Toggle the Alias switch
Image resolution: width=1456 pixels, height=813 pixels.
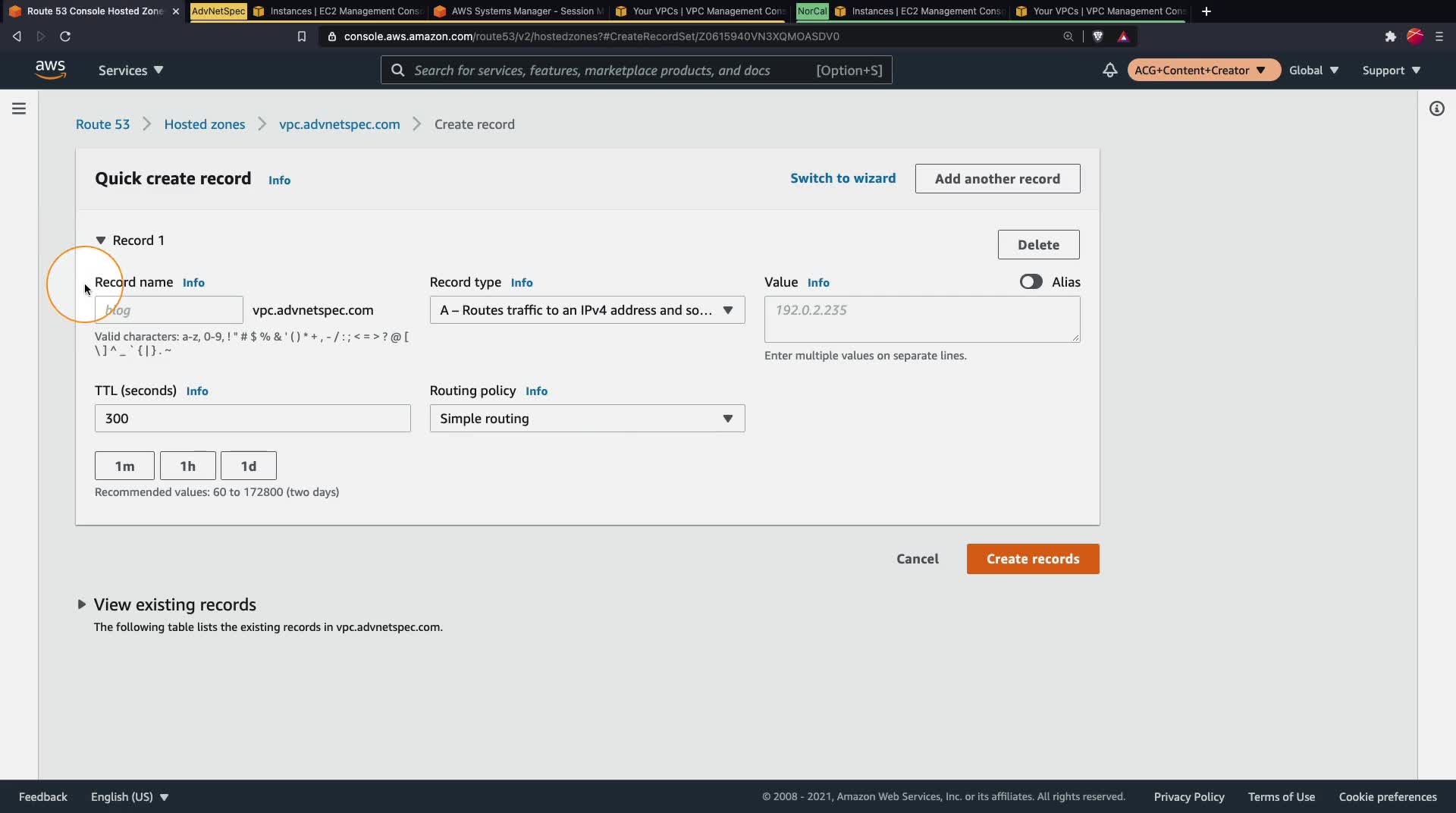pos(1031,282)
